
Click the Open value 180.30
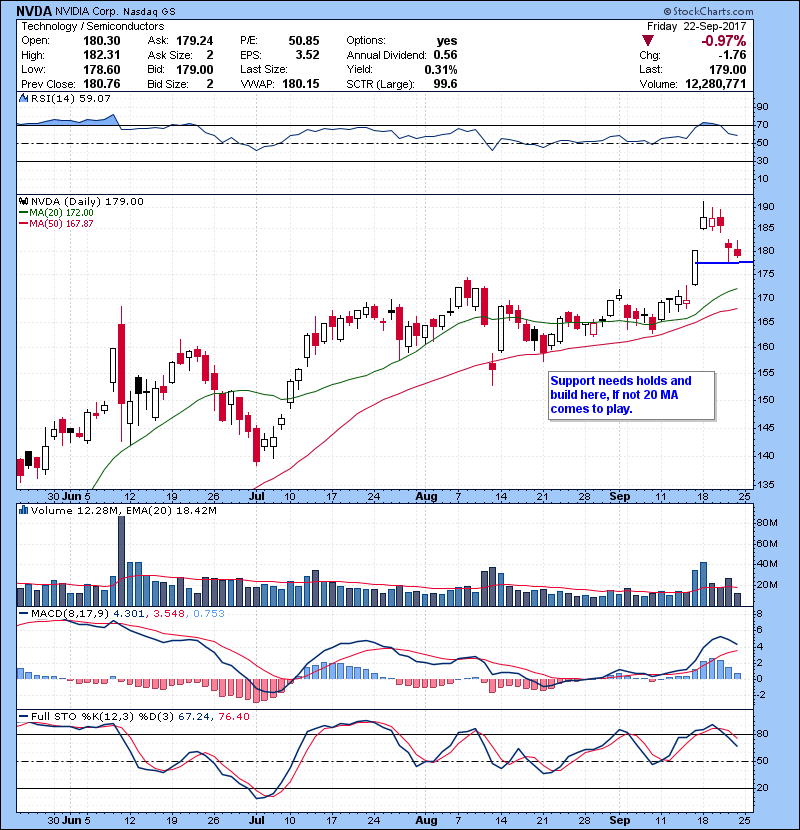click(101, 41)
